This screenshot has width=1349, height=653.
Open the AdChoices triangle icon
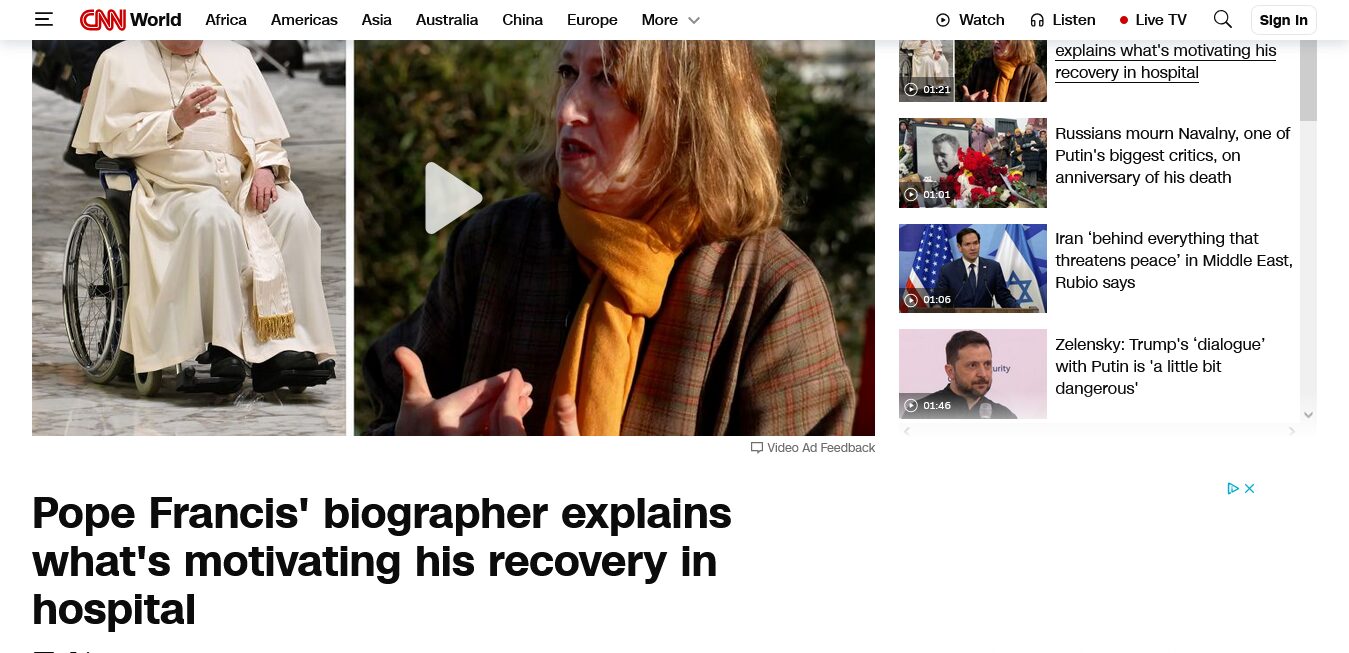[1233, 488]
